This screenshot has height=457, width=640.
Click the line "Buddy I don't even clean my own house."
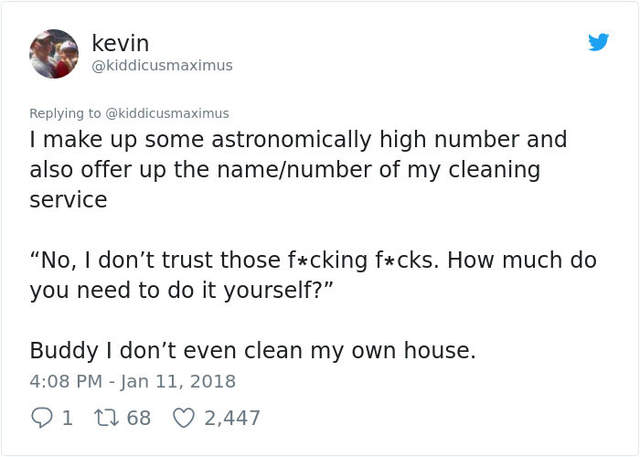tap(253, 350)
